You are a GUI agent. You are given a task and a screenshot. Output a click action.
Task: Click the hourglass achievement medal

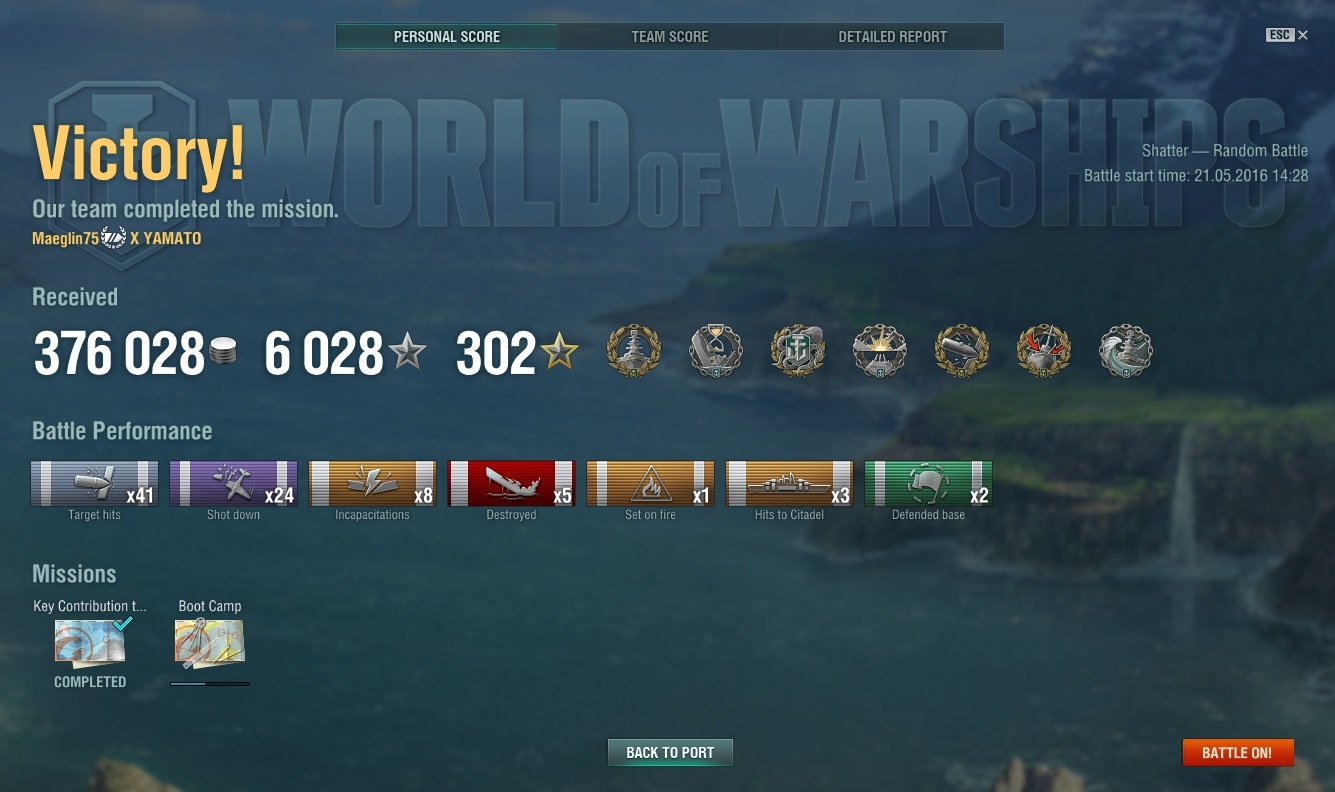[x=716, y=351]
